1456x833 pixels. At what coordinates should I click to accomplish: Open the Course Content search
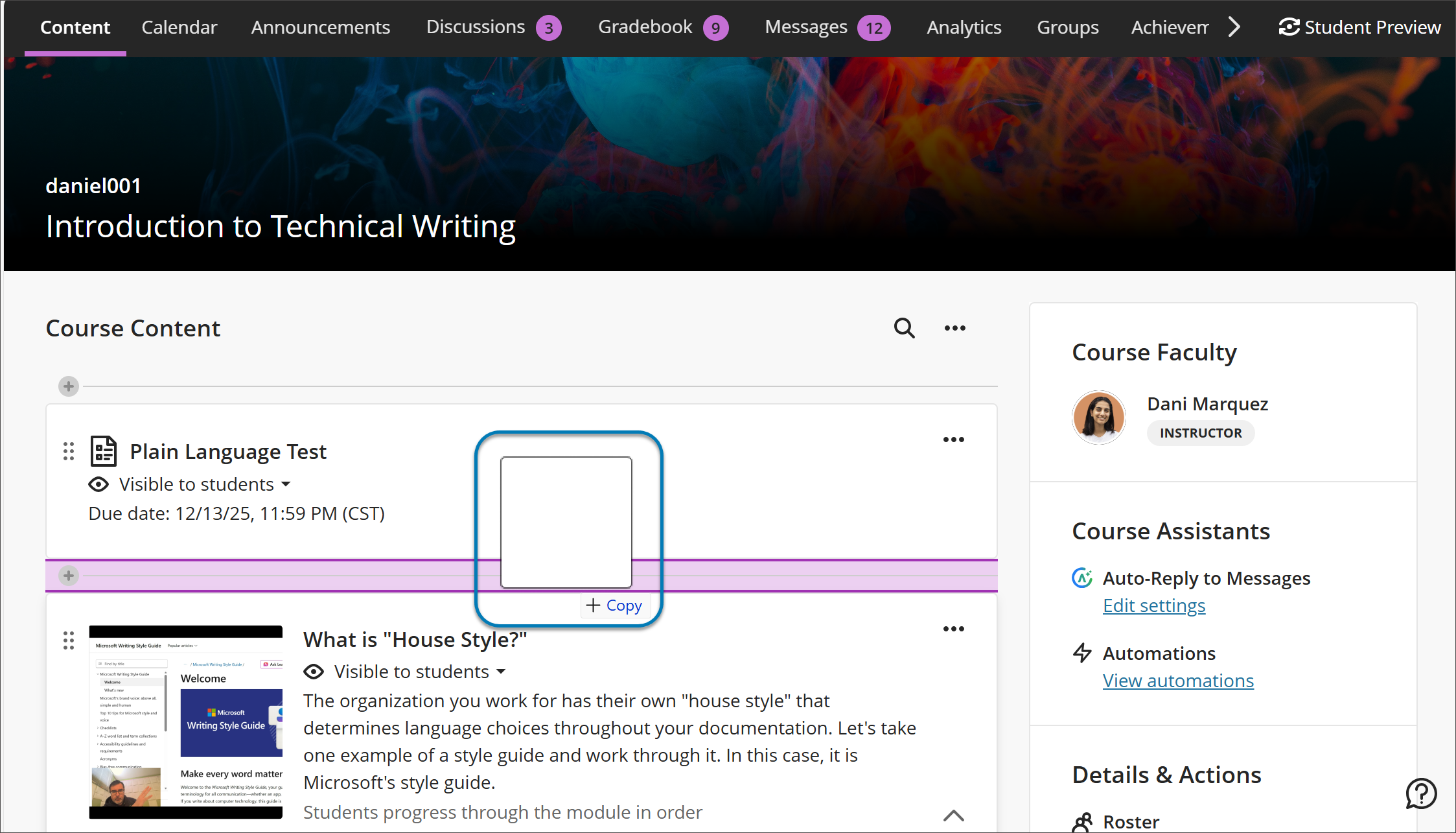904,329
